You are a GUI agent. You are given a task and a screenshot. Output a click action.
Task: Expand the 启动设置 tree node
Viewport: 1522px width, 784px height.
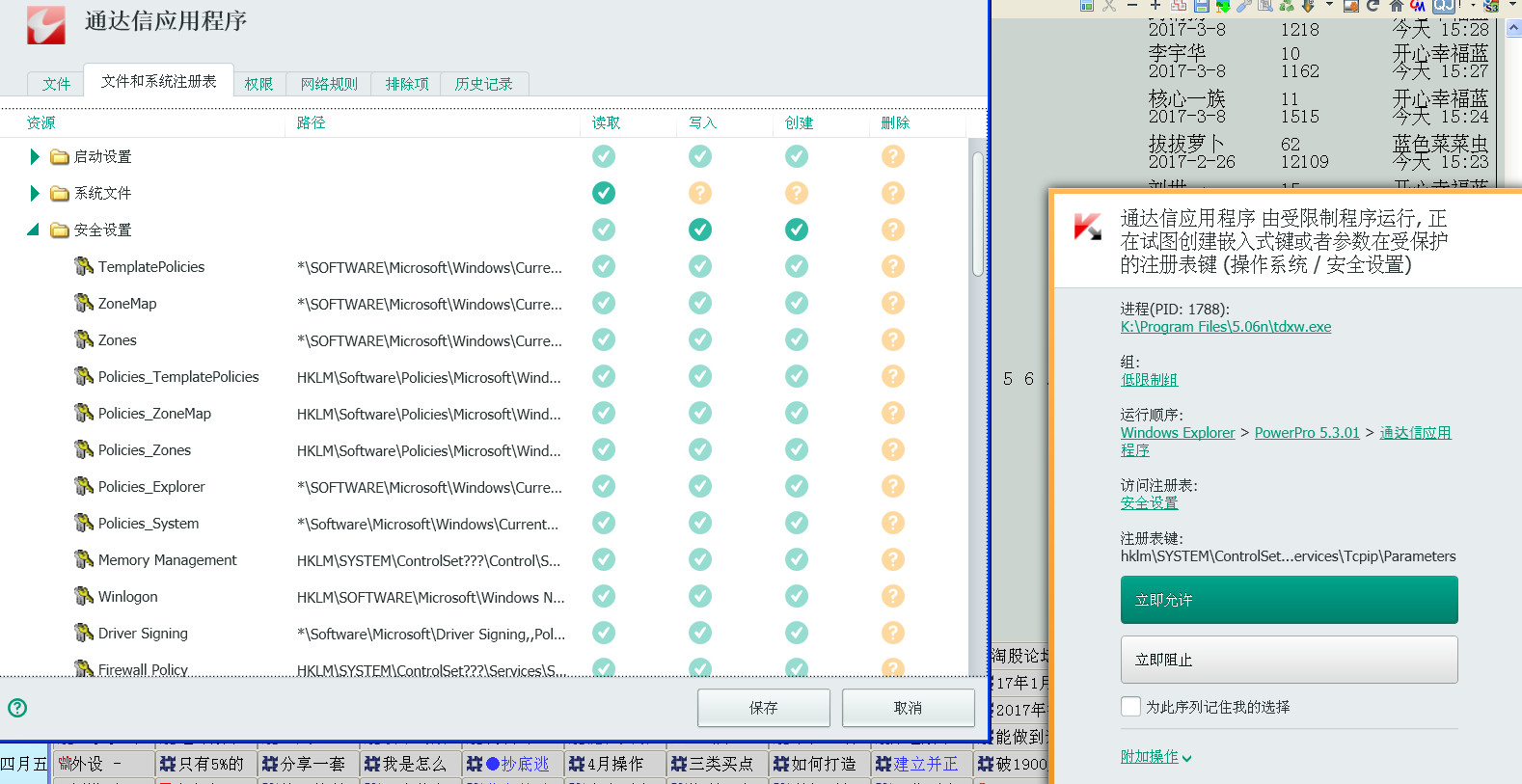(x=35, y=156)
